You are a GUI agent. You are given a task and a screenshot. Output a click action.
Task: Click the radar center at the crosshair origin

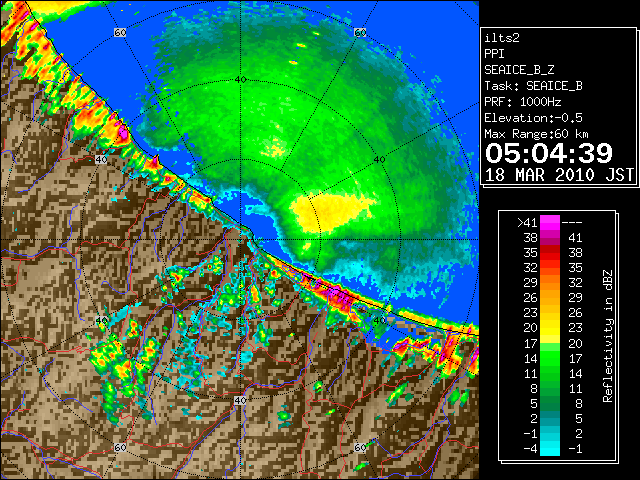[240, 240]
